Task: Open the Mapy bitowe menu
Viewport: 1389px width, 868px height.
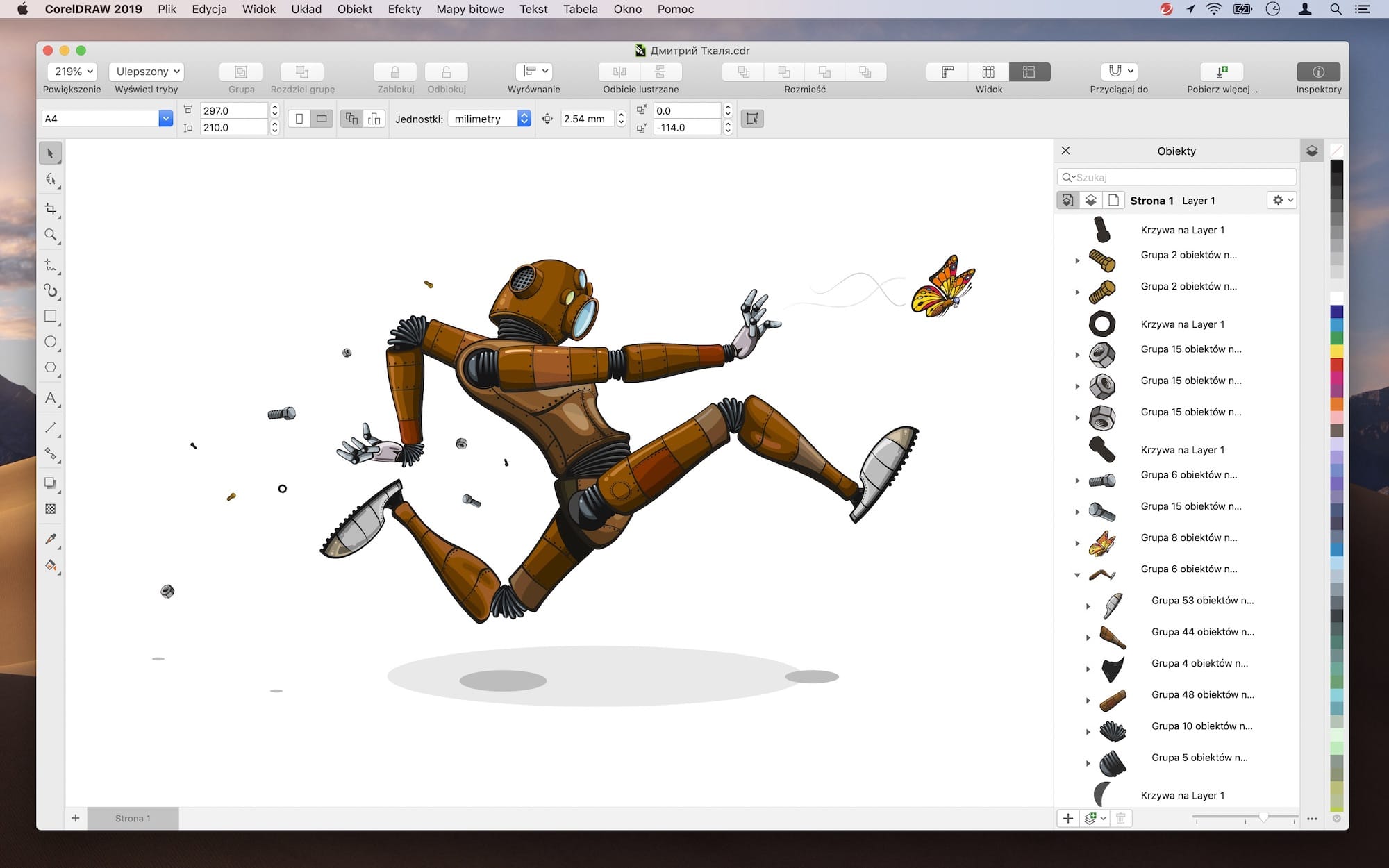Action: point(470,9)
